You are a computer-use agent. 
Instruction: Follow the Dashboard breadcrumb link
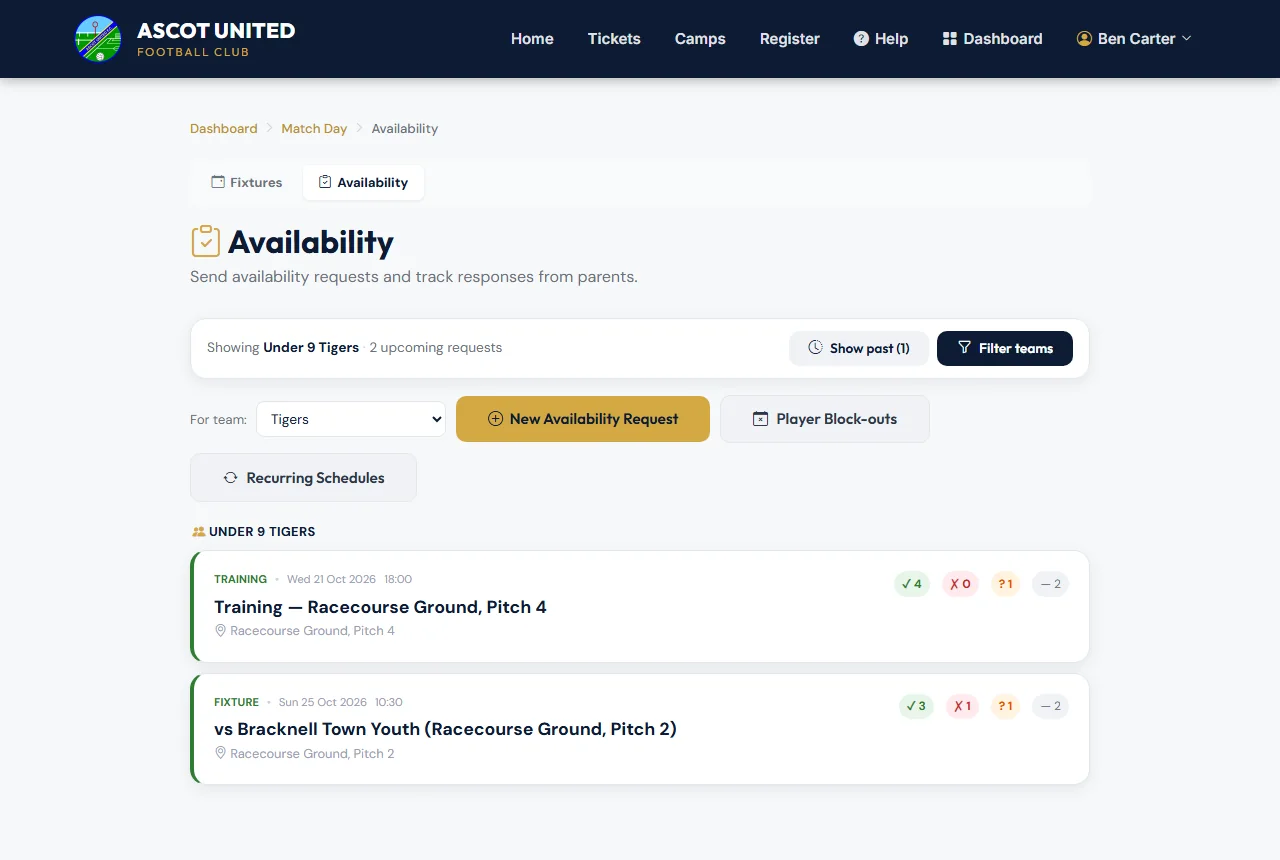[x=224, y=128]
